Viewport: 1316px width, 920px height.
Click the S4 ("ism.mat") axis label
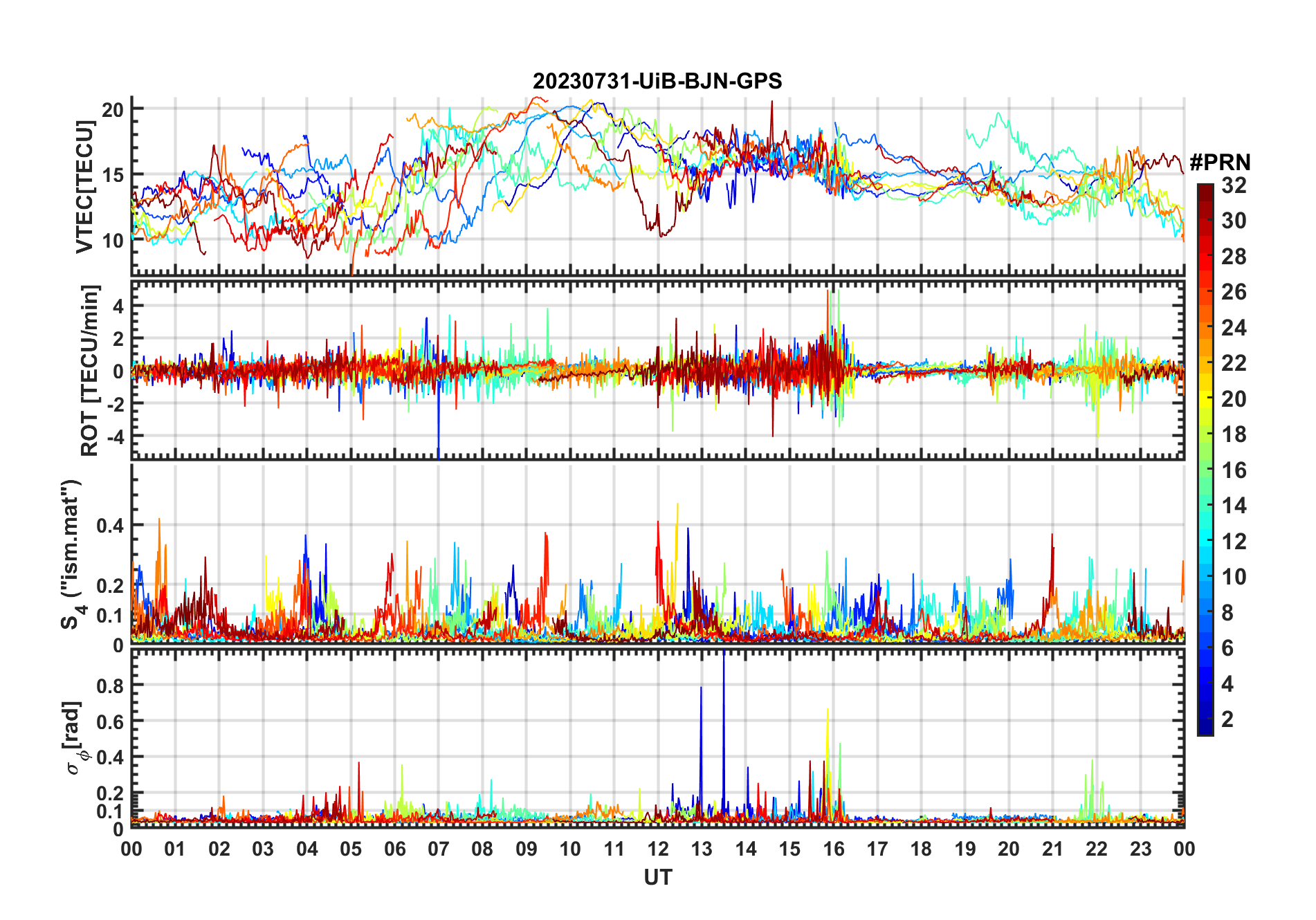click(x=72, y=553)
